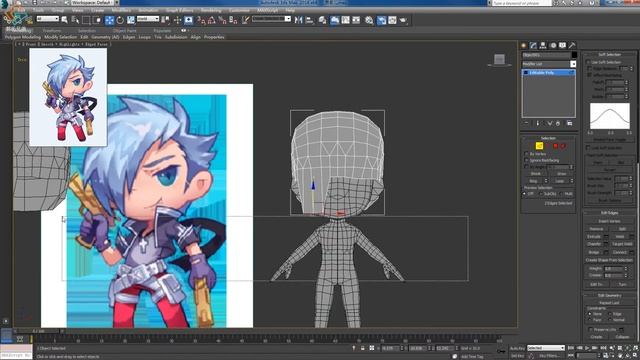This screenshot has width=640, height=360.
Task: Open the Graph Editors menu
Action: pos(180,10)
